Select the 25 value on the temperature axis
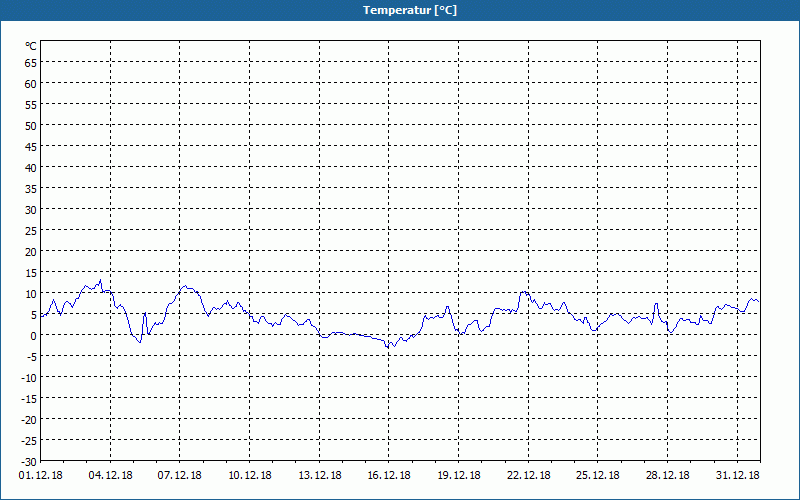The image size is (800, 500). [x=31, y=231]
